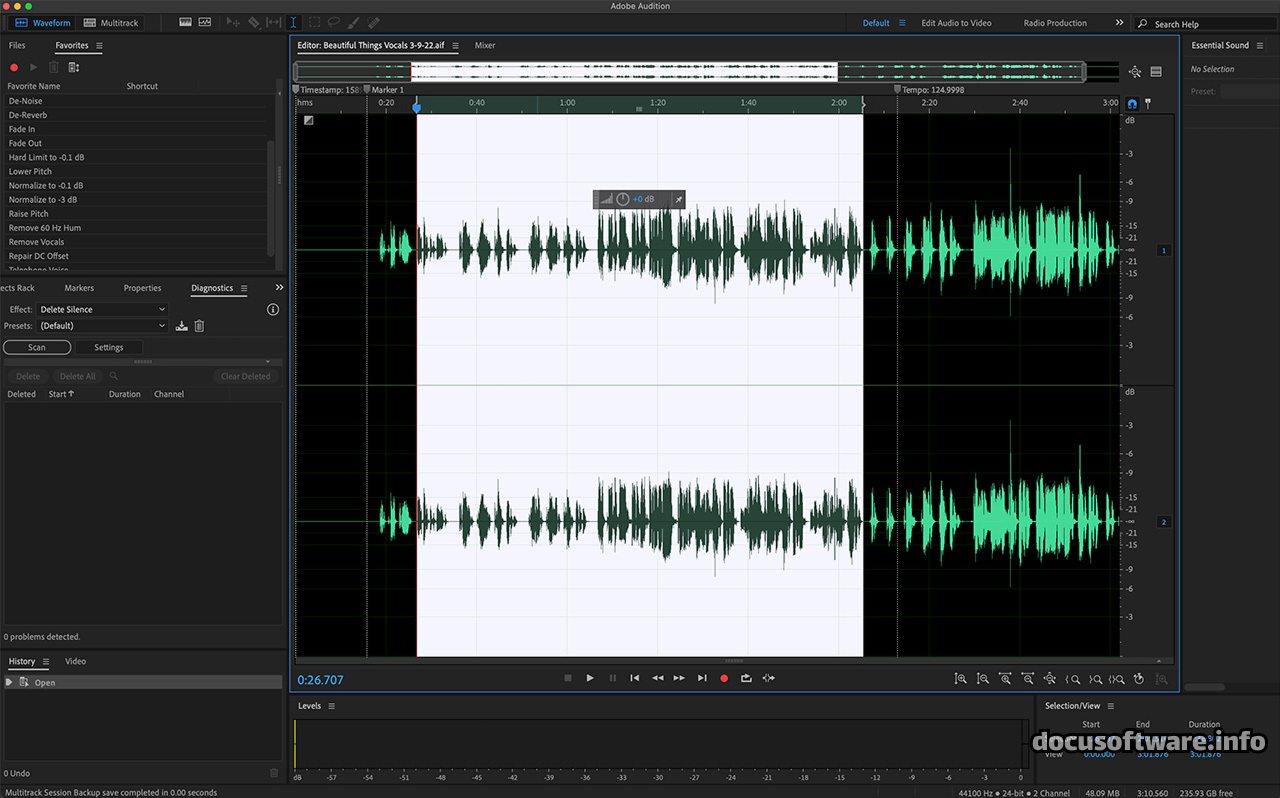1280x798 pixels.
Task: Click the Clear Deleted button
Action: pos(245,376)
